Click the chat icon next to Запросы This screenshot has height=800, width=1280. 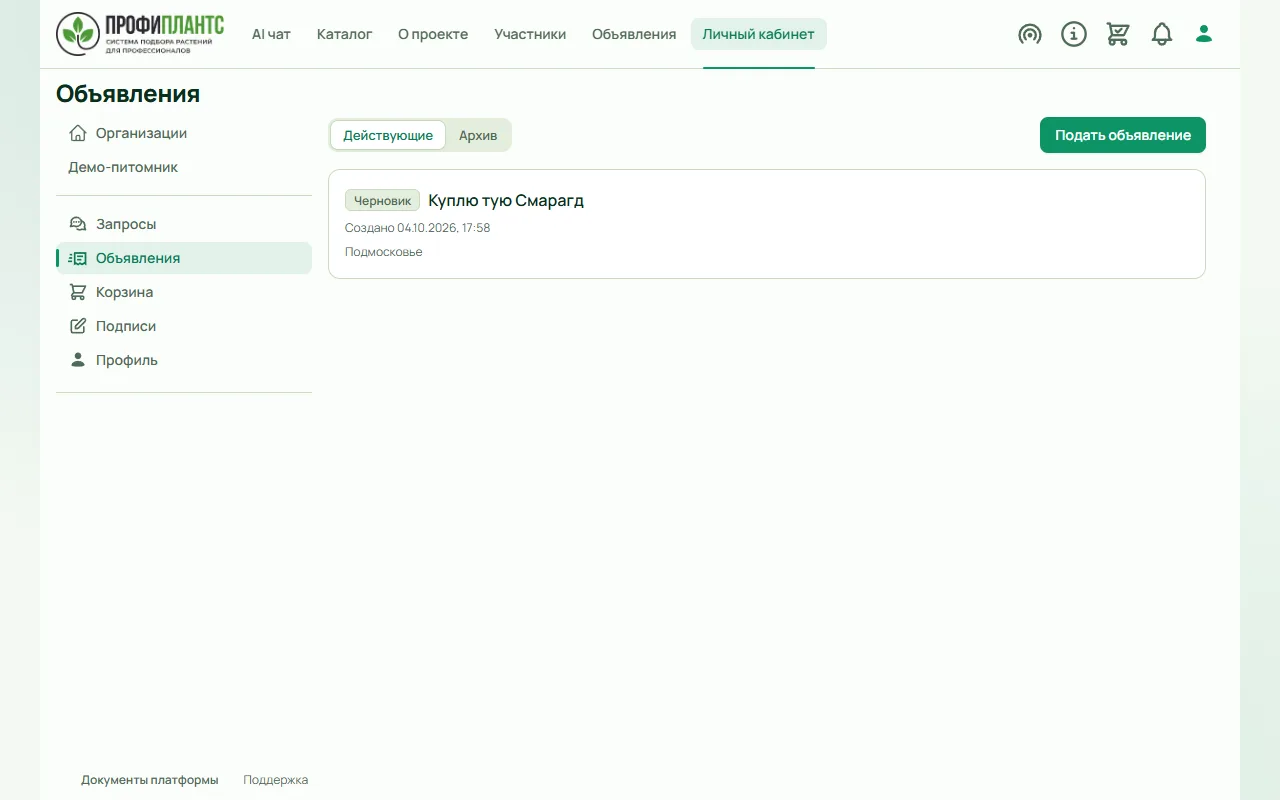tap(78, 224)
